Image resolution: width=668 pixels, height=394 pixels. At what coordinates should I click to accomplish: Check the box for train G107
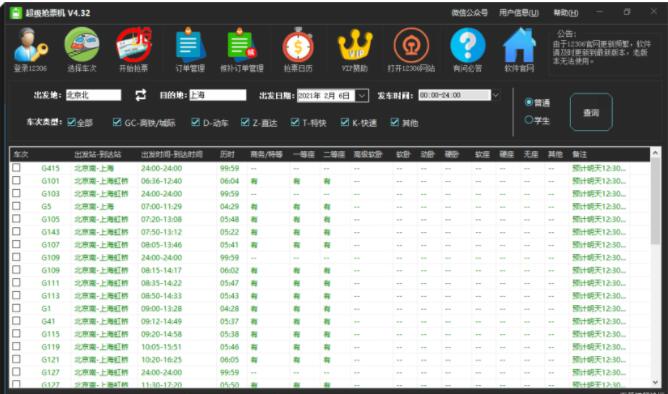point(16,244)
